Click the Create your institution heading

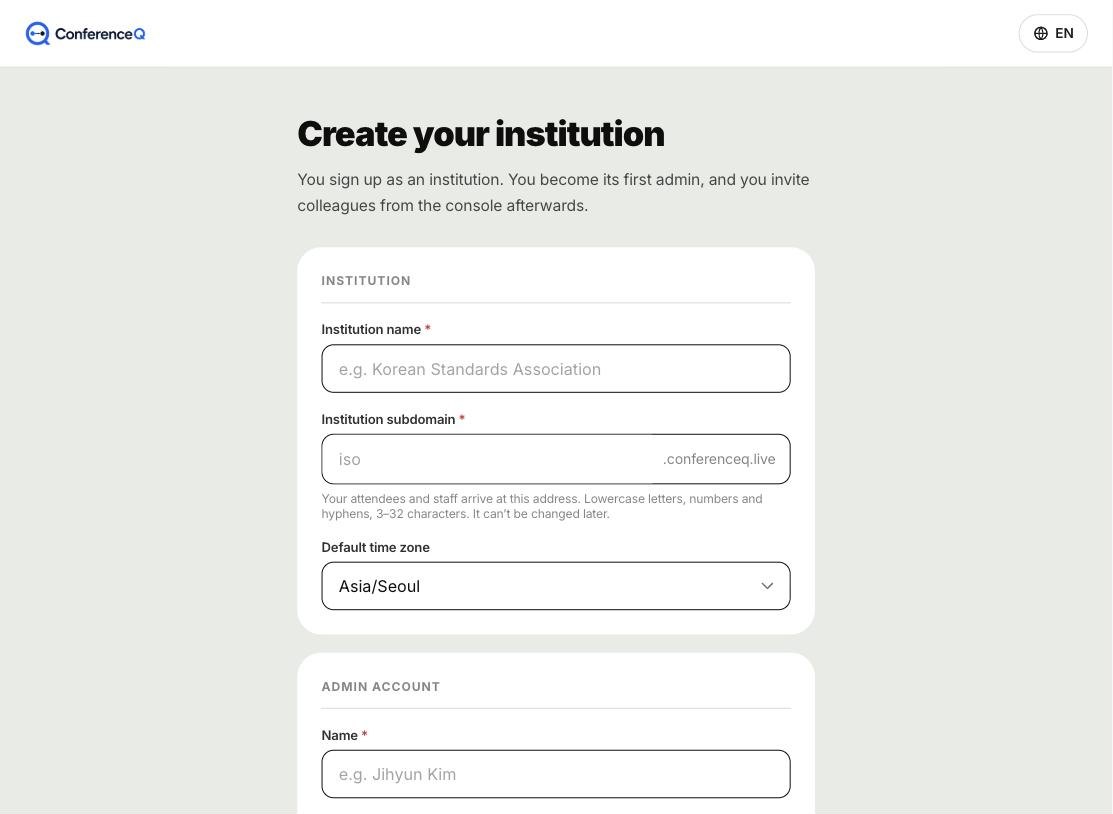[x=481, y=134]
